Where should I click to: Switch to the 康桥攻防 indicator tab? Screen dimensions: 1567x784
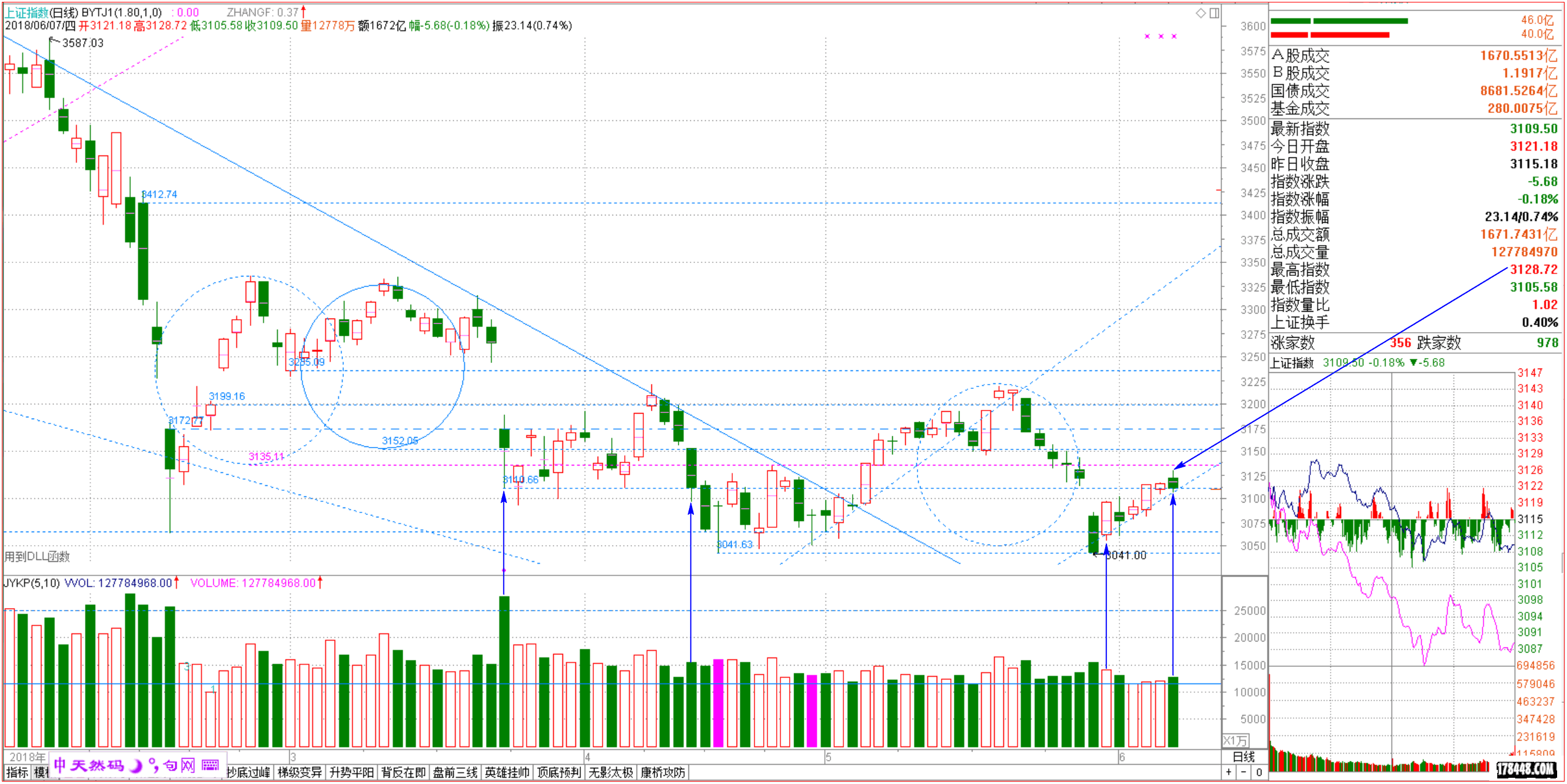662,772
